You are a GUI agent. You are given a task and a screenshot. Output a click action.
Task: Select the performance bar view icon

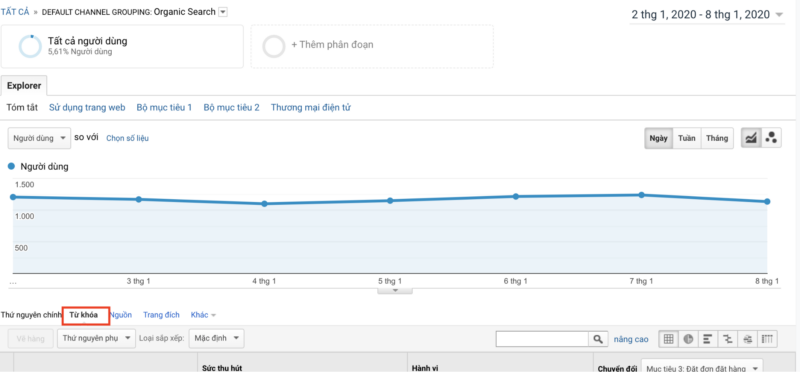pos(707,338)
